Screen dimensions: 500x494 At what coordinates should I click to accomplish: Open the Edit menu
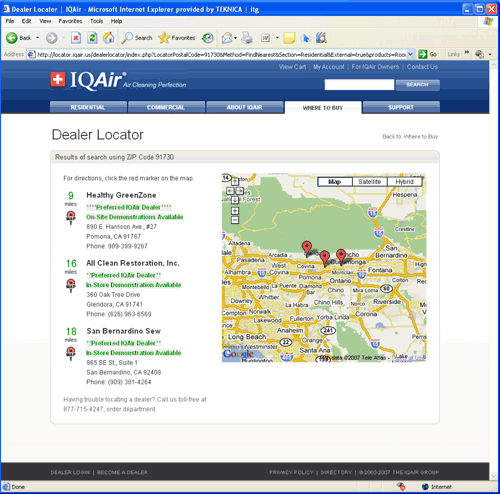tap(27, 21)
